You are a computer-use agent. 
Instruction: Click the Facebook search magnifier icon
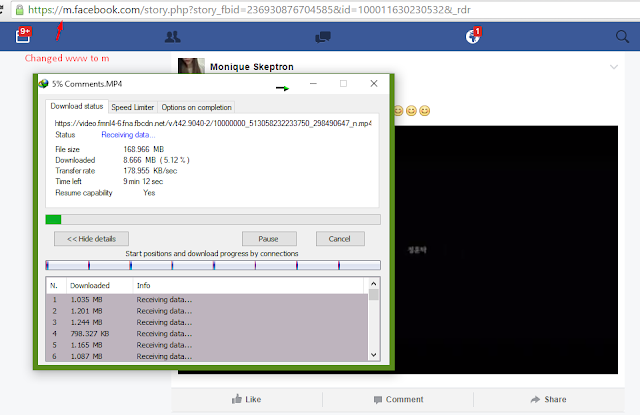(622, 37)
